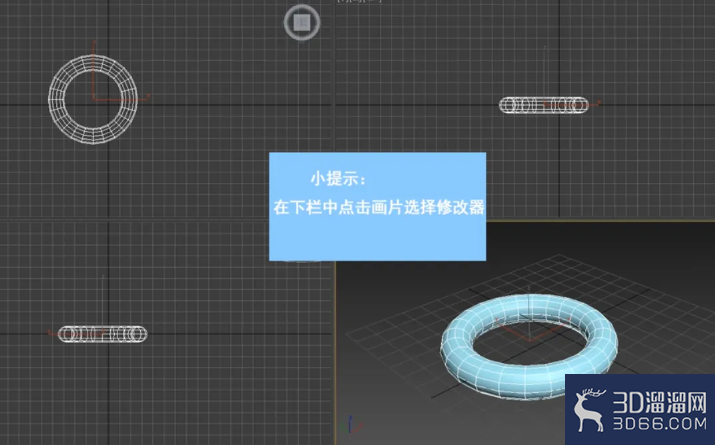Select the flat torus wireframe in the upper-right viewport
Viewport: 715px width, 445px height.
(x=544, y=105)
